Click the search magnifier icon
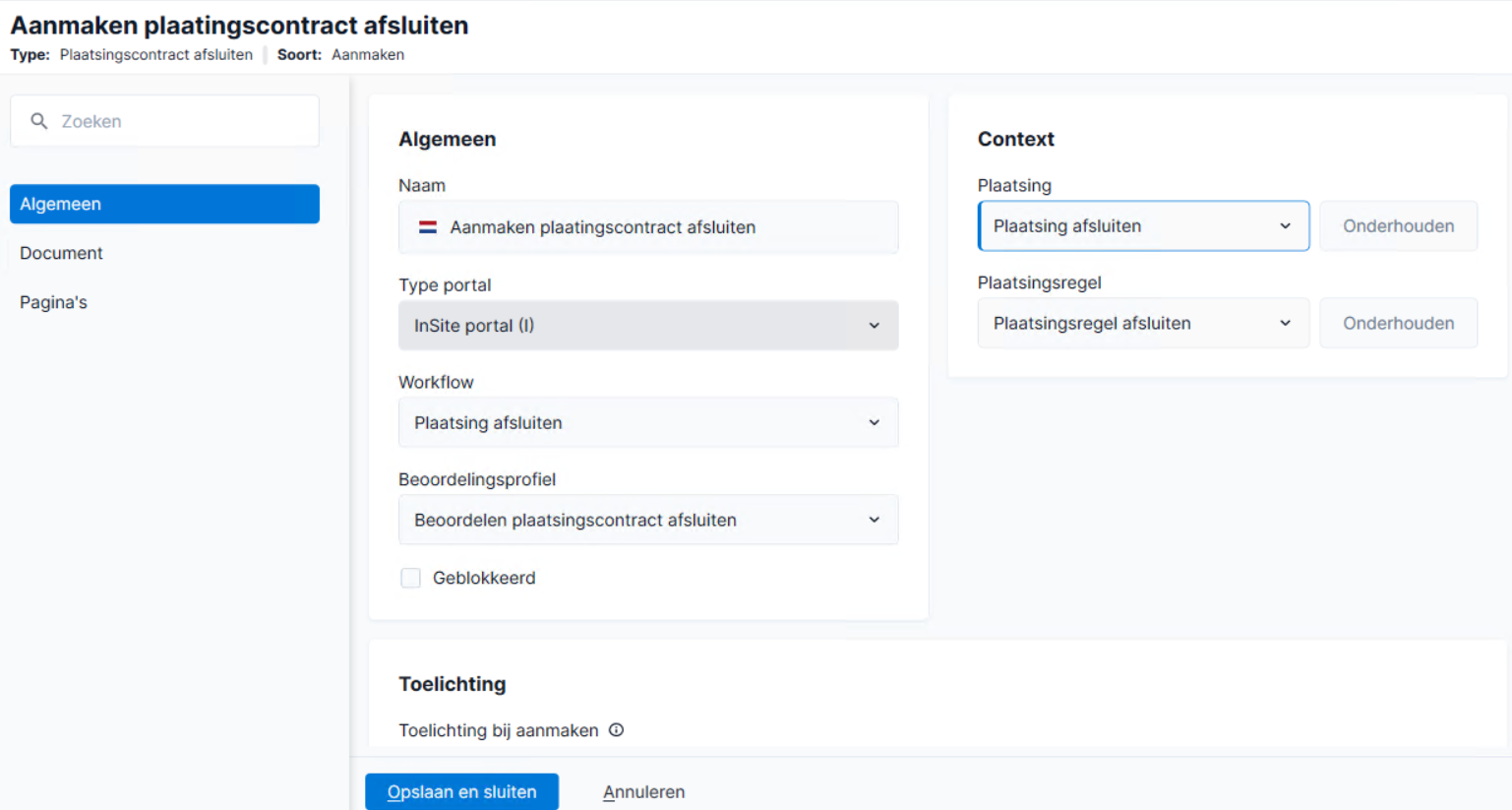This screenshot has width=1512, height=810. coord(39,121)
